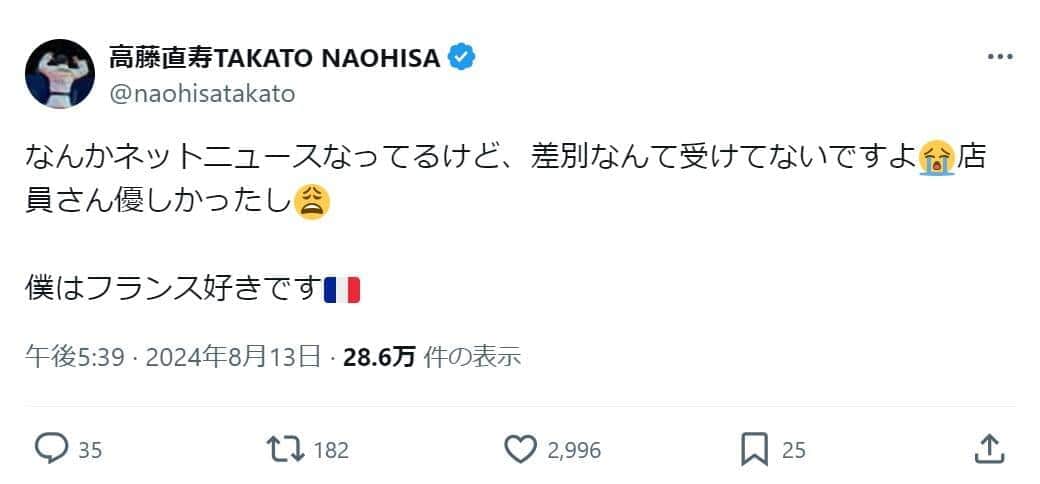Click the 2024年8月13日 date link
The height and width of the screenshot is (484, 1040).
click(x=232, y=356)
